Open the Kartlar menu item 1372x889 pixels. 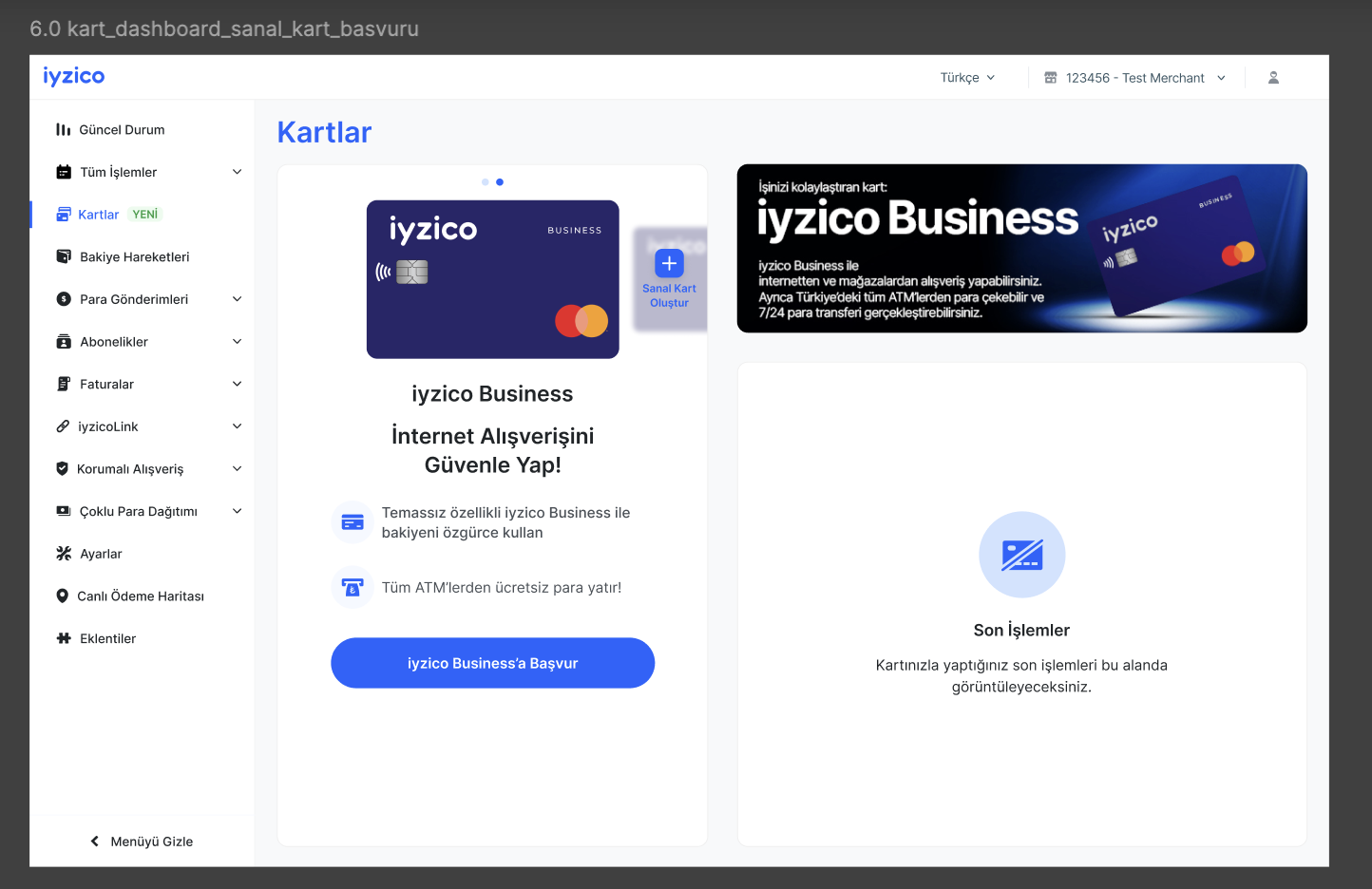tap(99, 215)
